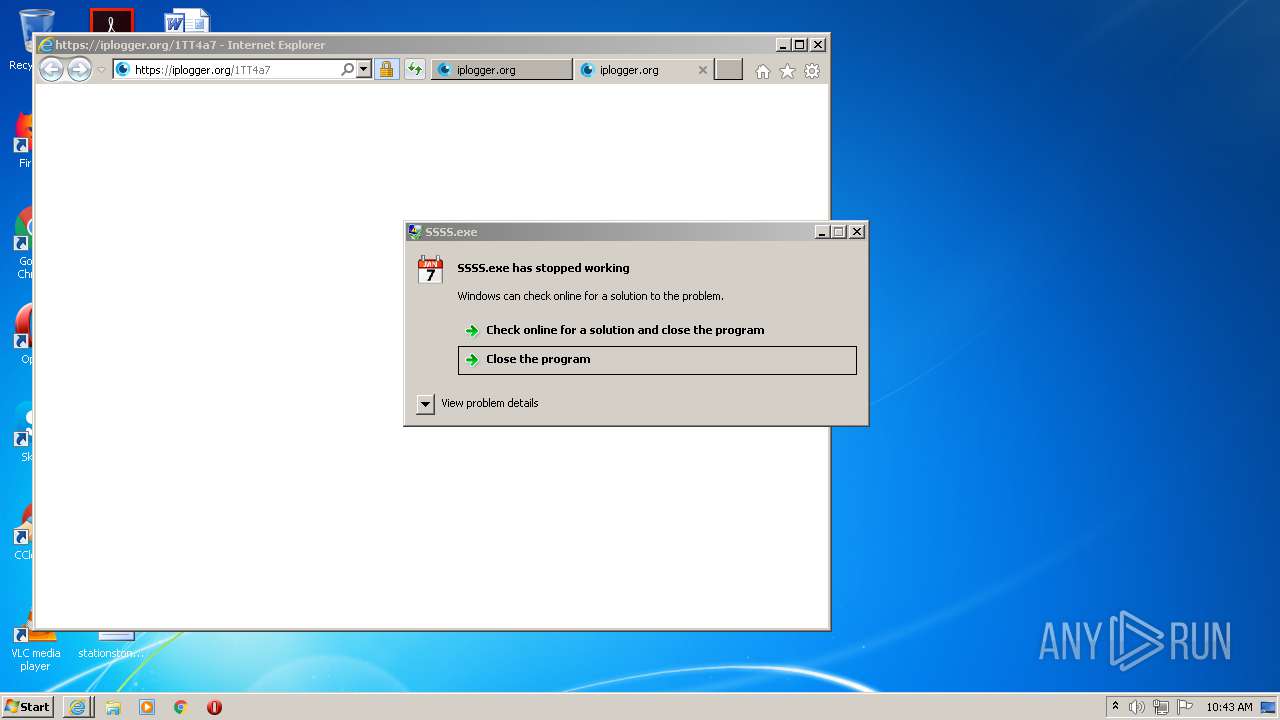Open the volume speaker tray icon

(x=1137, y=707)
